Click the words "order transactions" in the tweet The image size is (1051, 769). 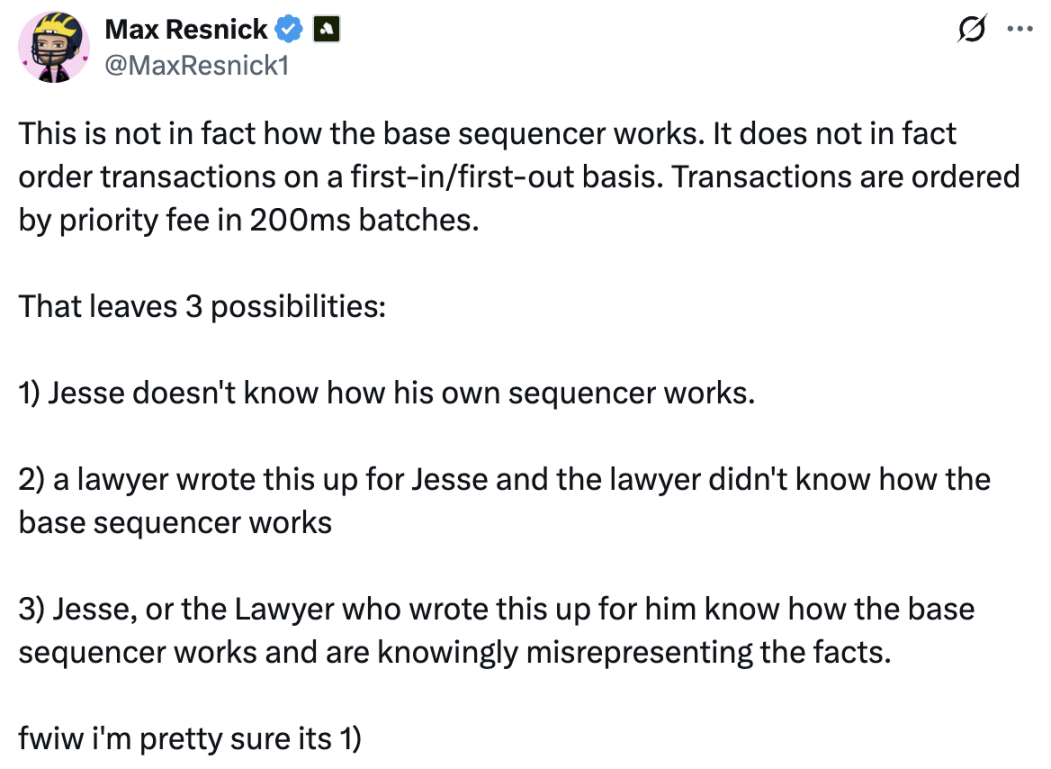[129, 176]
